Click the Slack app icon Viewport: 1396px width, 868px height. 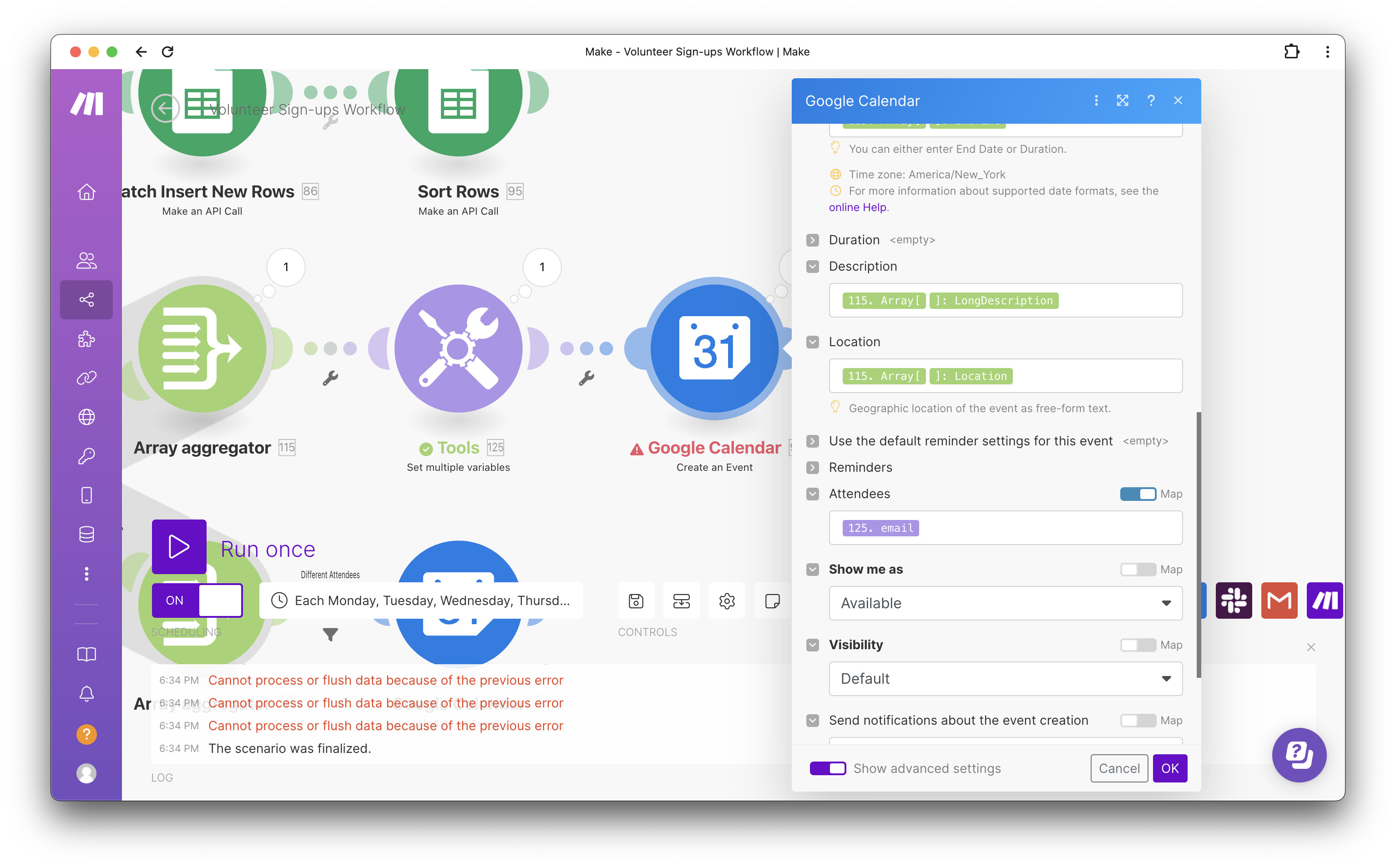(x=1233, y=601)
